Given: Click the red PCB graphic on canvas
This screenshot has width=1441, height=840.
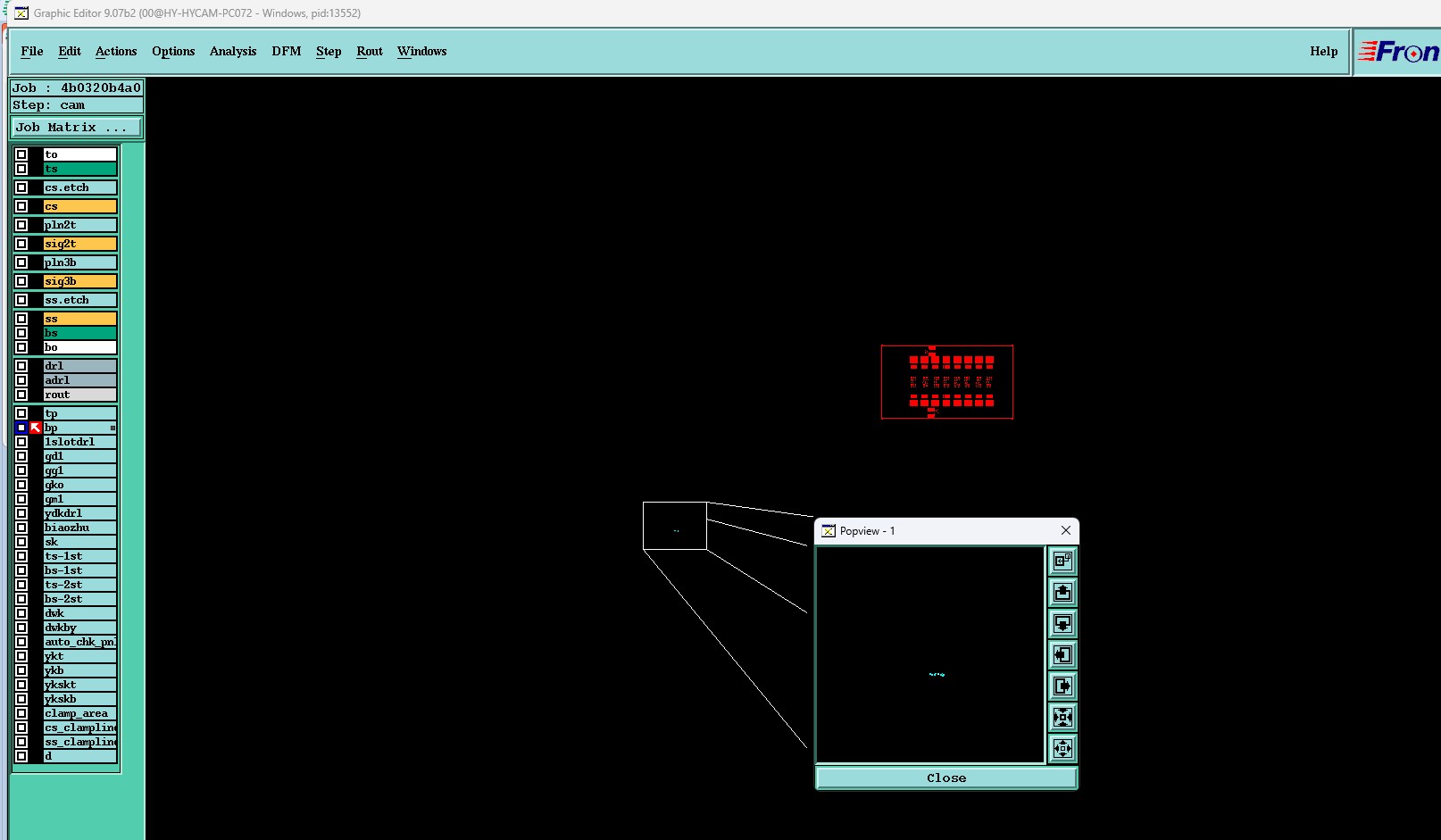Looking at the screenshot, I should click(x=947, y=382).
